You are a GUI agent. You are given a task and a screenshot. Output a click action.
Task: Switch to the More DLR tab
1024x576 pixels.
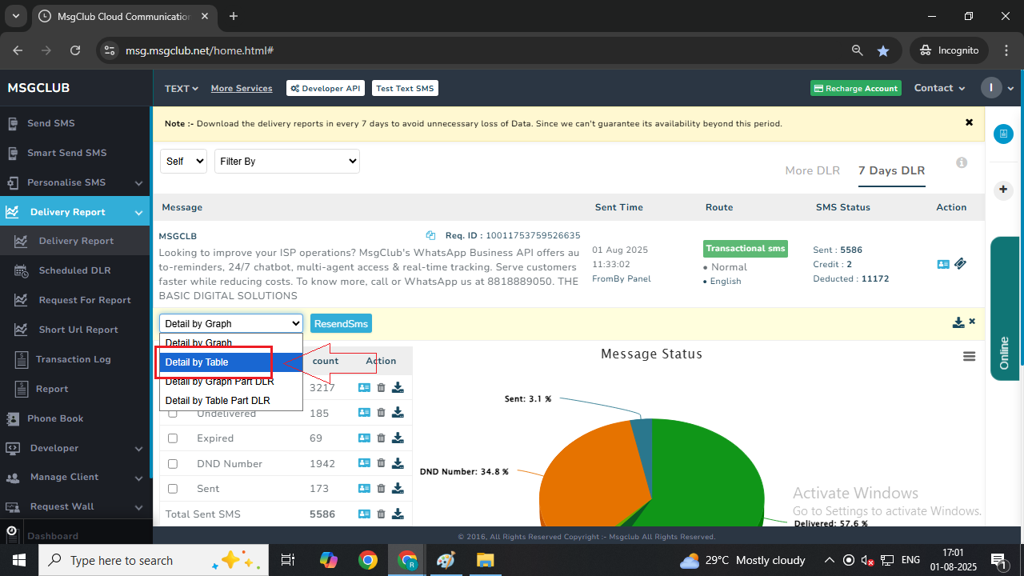[812, 170]
